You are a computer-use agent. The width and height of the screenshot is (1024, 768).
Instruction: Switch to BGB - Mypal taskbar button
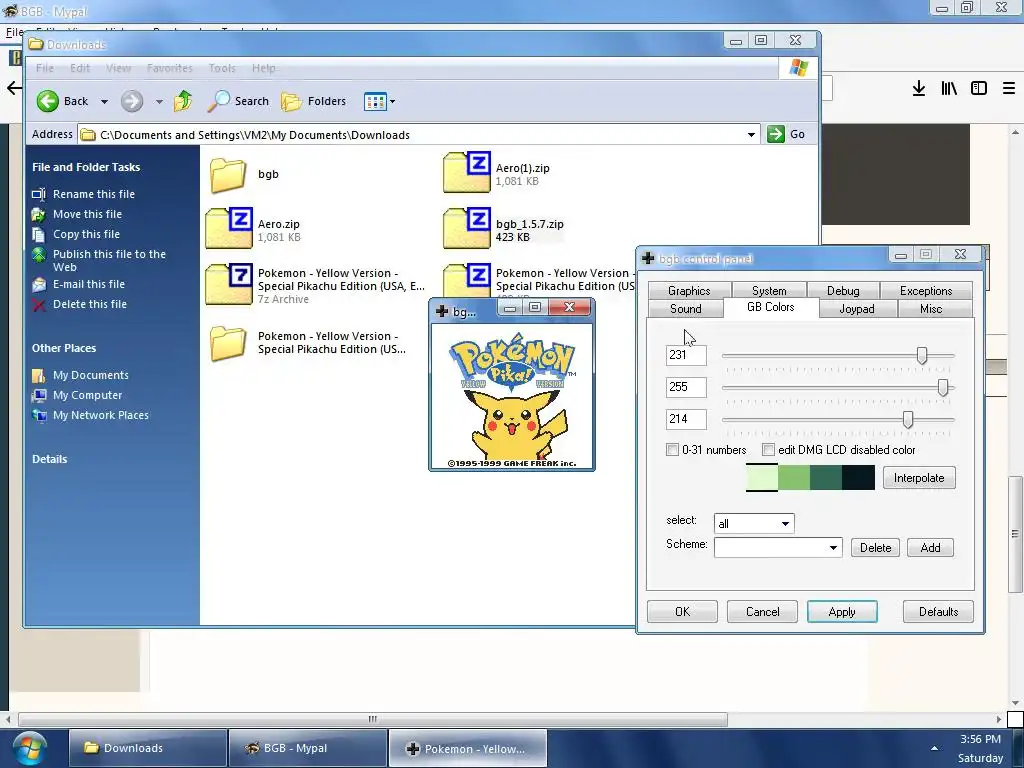pyautogui.click(x=307, y=748)
